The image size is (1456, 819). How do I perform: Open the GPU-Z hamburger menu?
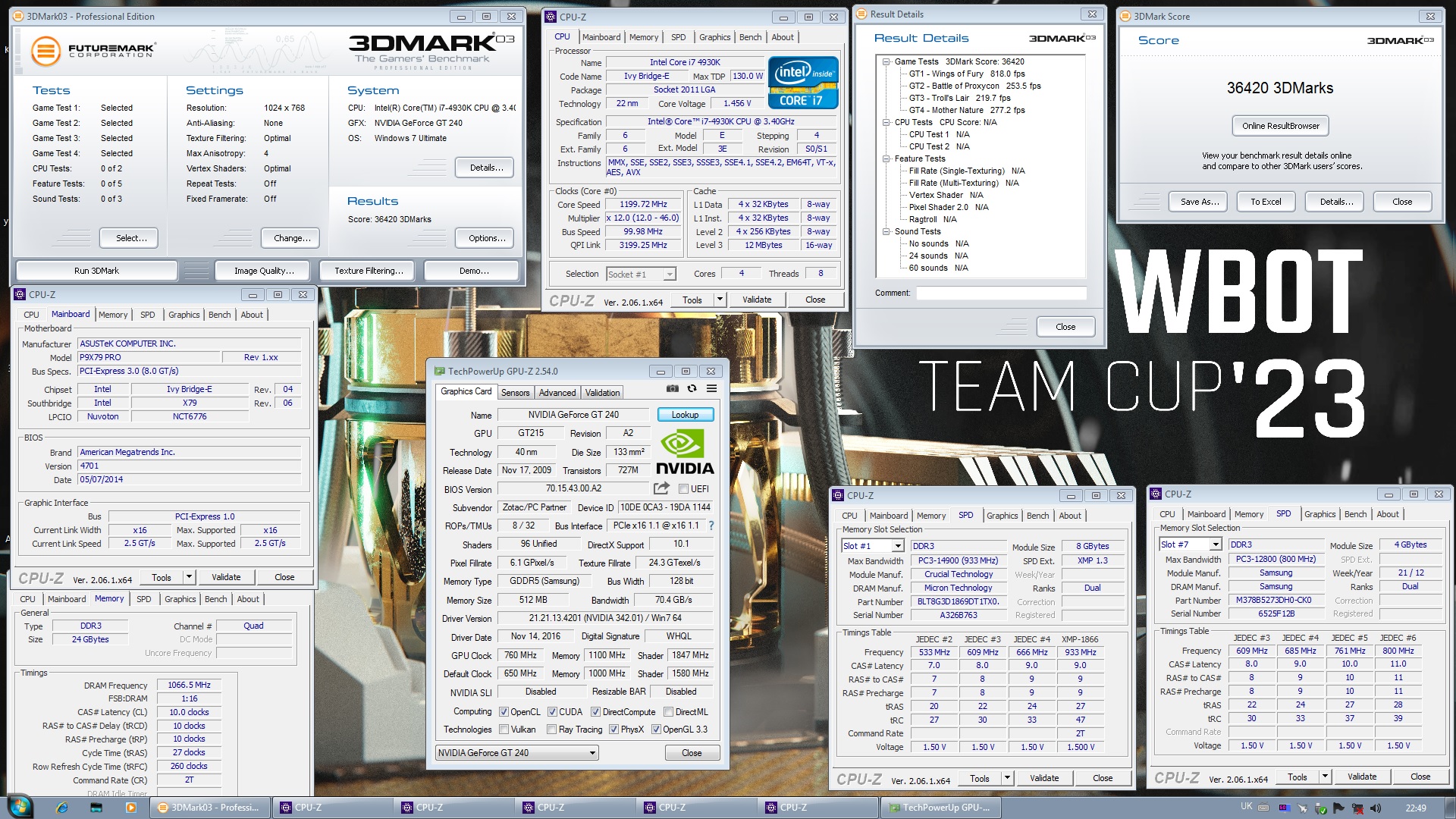coord(711,389)
